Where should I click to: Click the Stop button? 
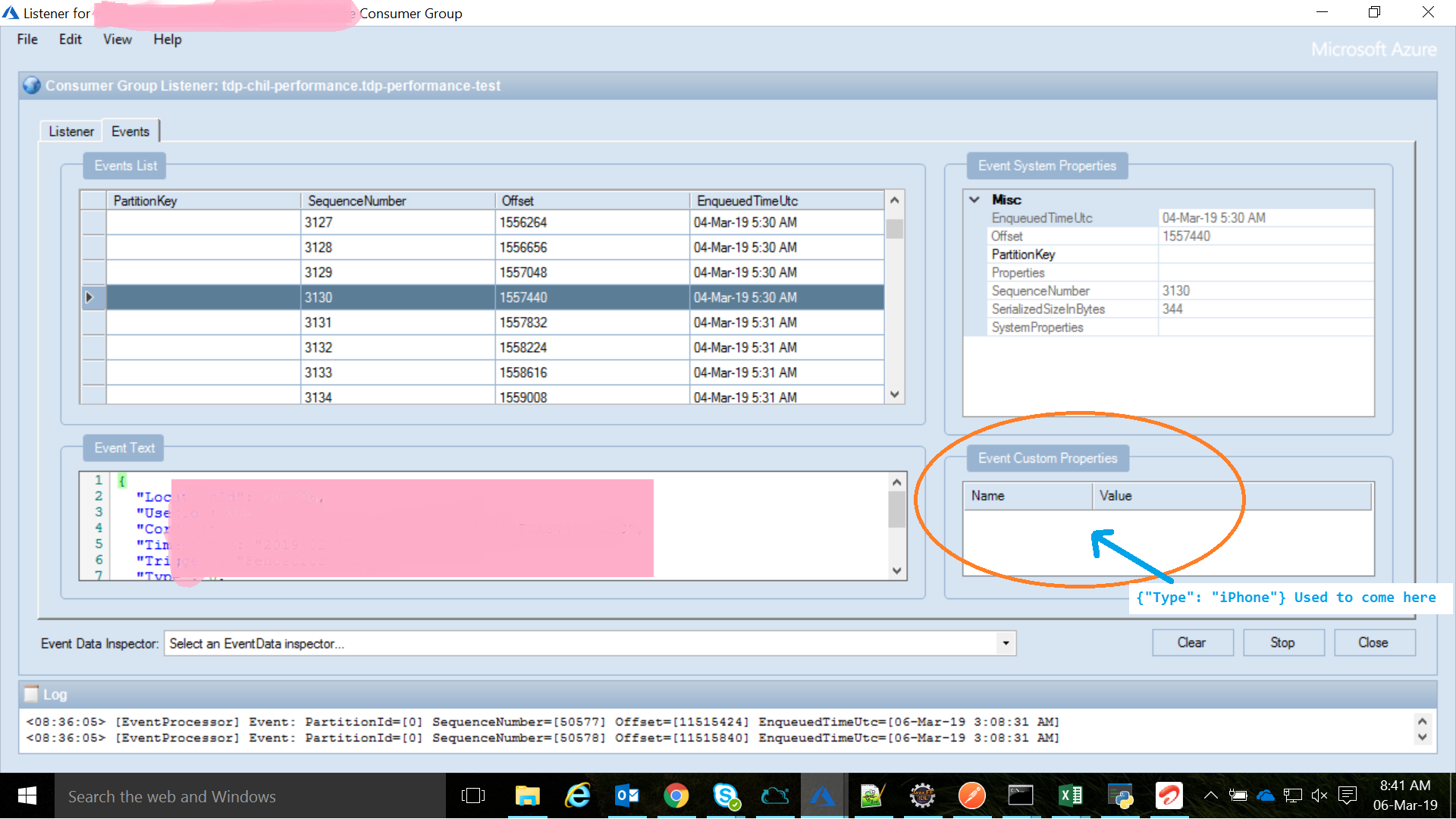(x=1283, y=642)
